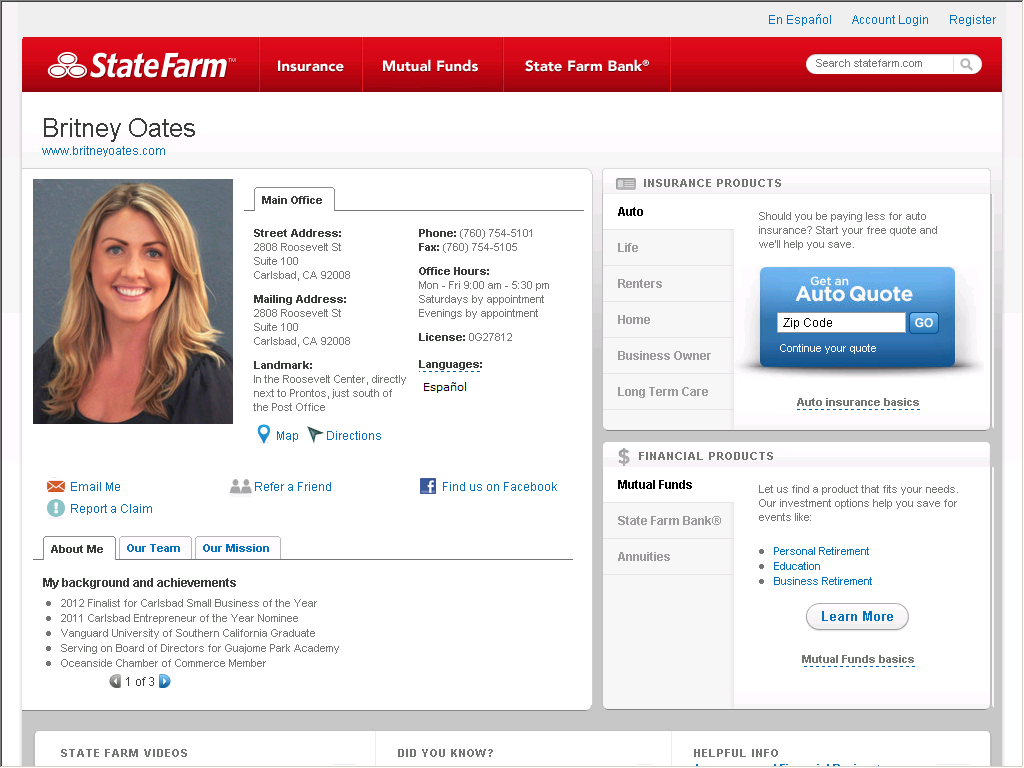
Task: Go to next achievements page arrow
Action: pos(165,682)
